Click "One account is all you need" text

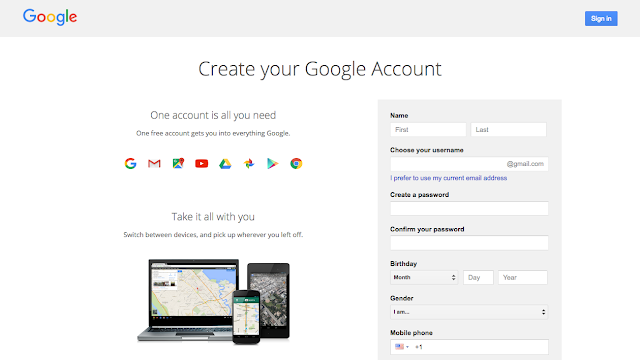[x=213, y=115]
